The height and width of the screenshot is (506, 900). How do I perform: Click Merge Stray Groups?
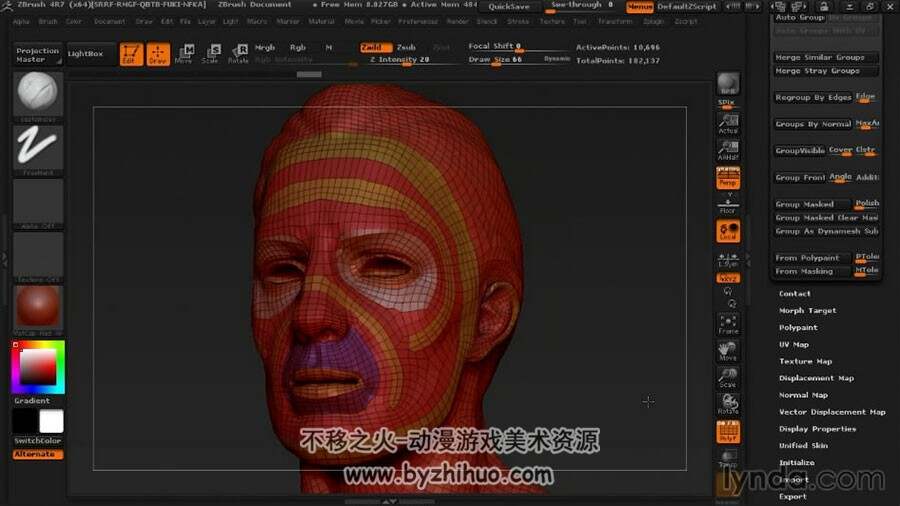[x=825, y=71]
